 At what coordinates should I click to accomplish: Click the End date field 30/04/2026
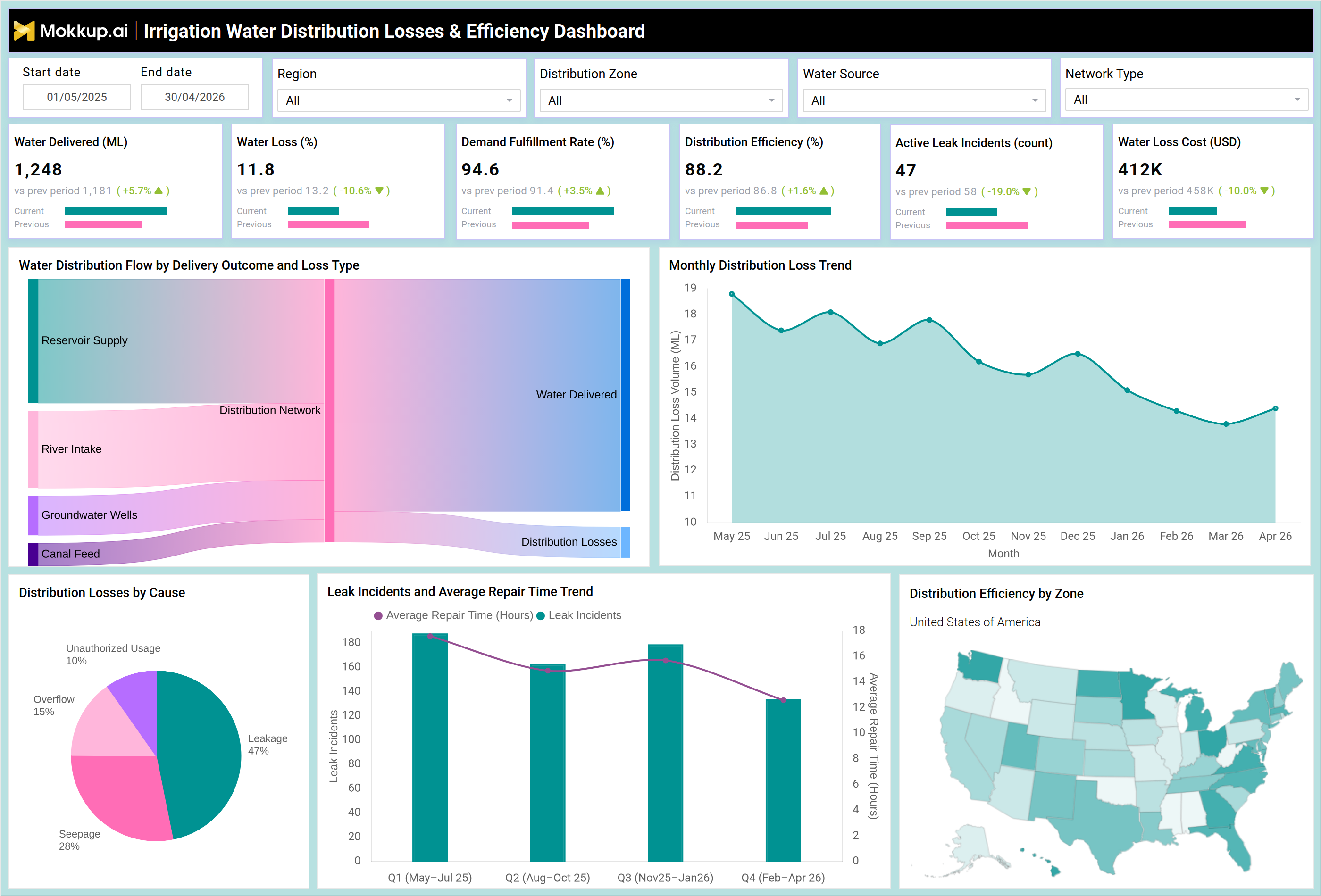(194, 97)
